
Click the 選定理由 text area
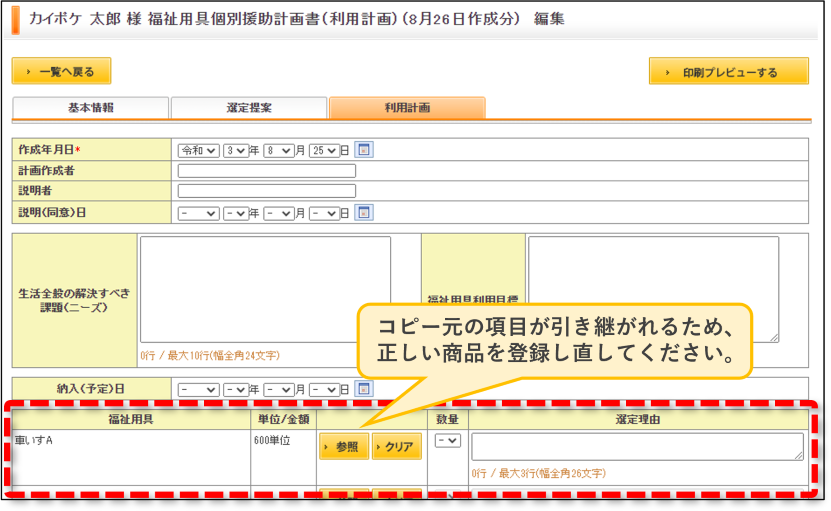638,446
